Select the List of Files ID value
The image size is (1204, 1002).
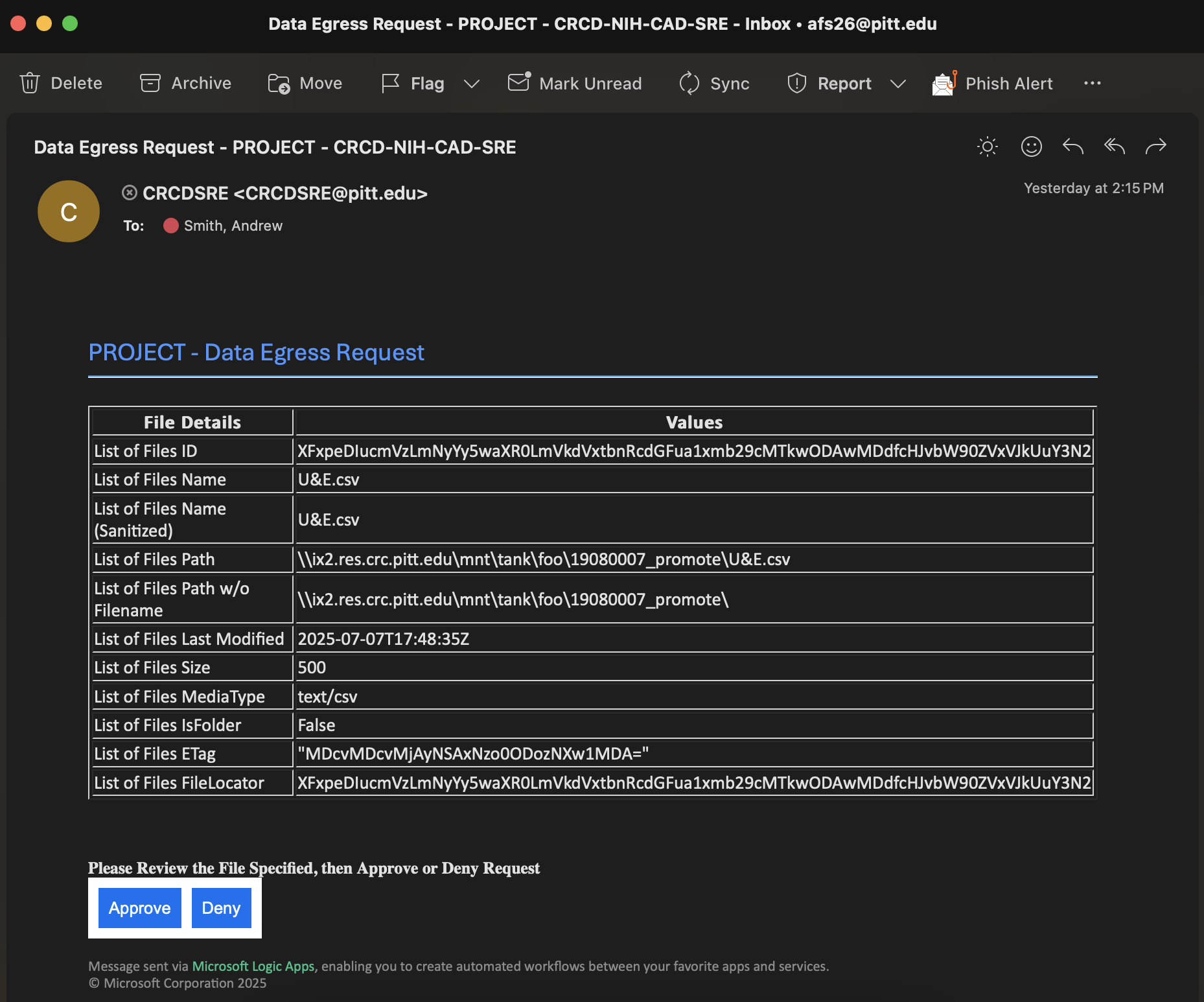[694, 451]
